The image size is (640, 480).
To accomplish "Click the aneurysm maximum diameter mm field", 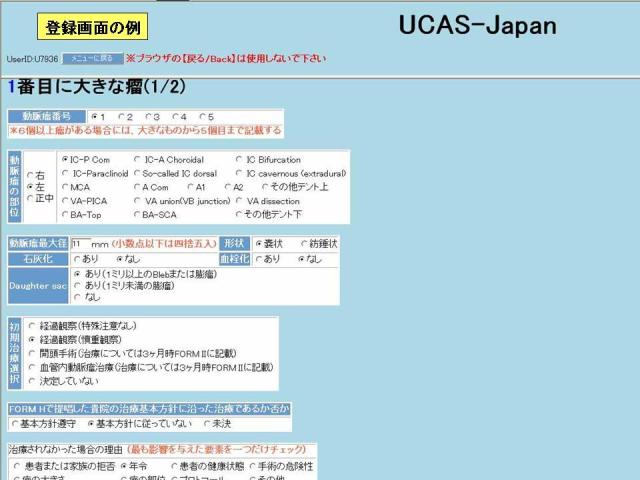I will pyautogui.click(x=79, y=243).
